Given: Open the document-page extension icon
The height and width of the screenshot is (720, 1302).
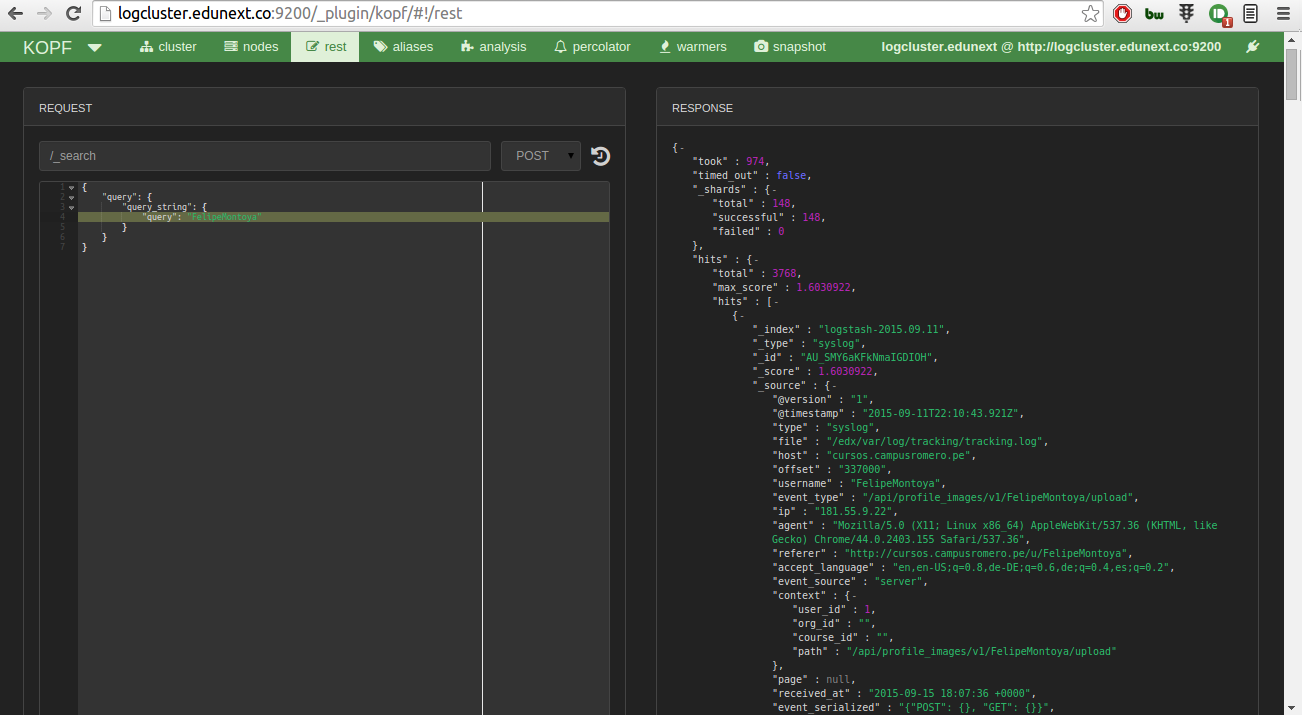Looking at the screenshot, I should [1251, 14].
